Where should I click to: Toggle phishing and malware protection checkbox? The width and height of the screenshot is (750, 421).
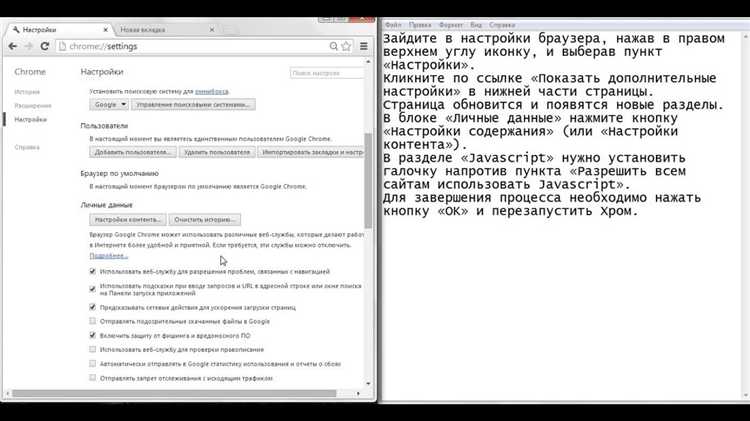click(92, 335)
